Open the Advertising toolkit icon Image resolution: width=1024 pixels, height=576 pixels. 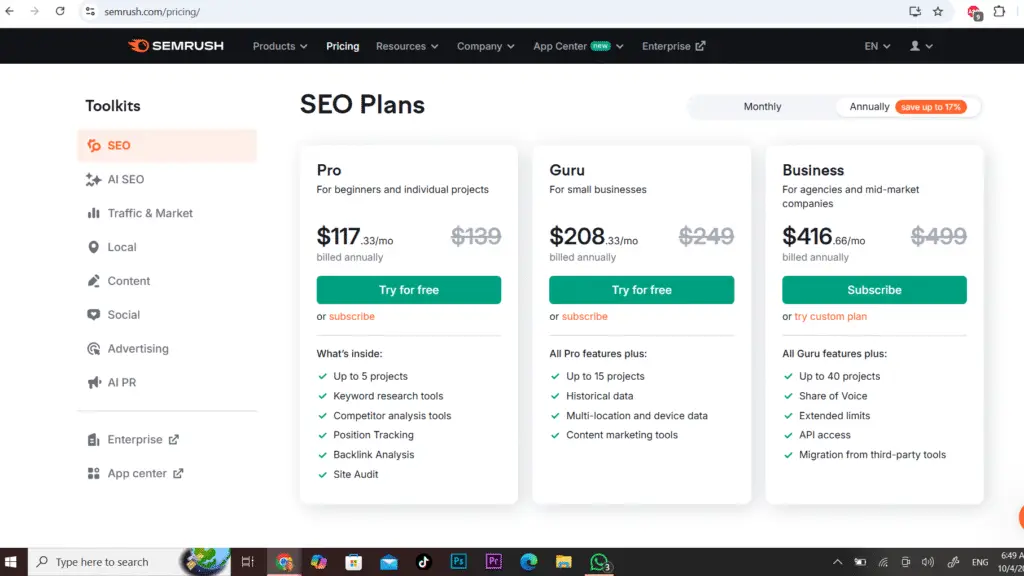tap(93, 349)
